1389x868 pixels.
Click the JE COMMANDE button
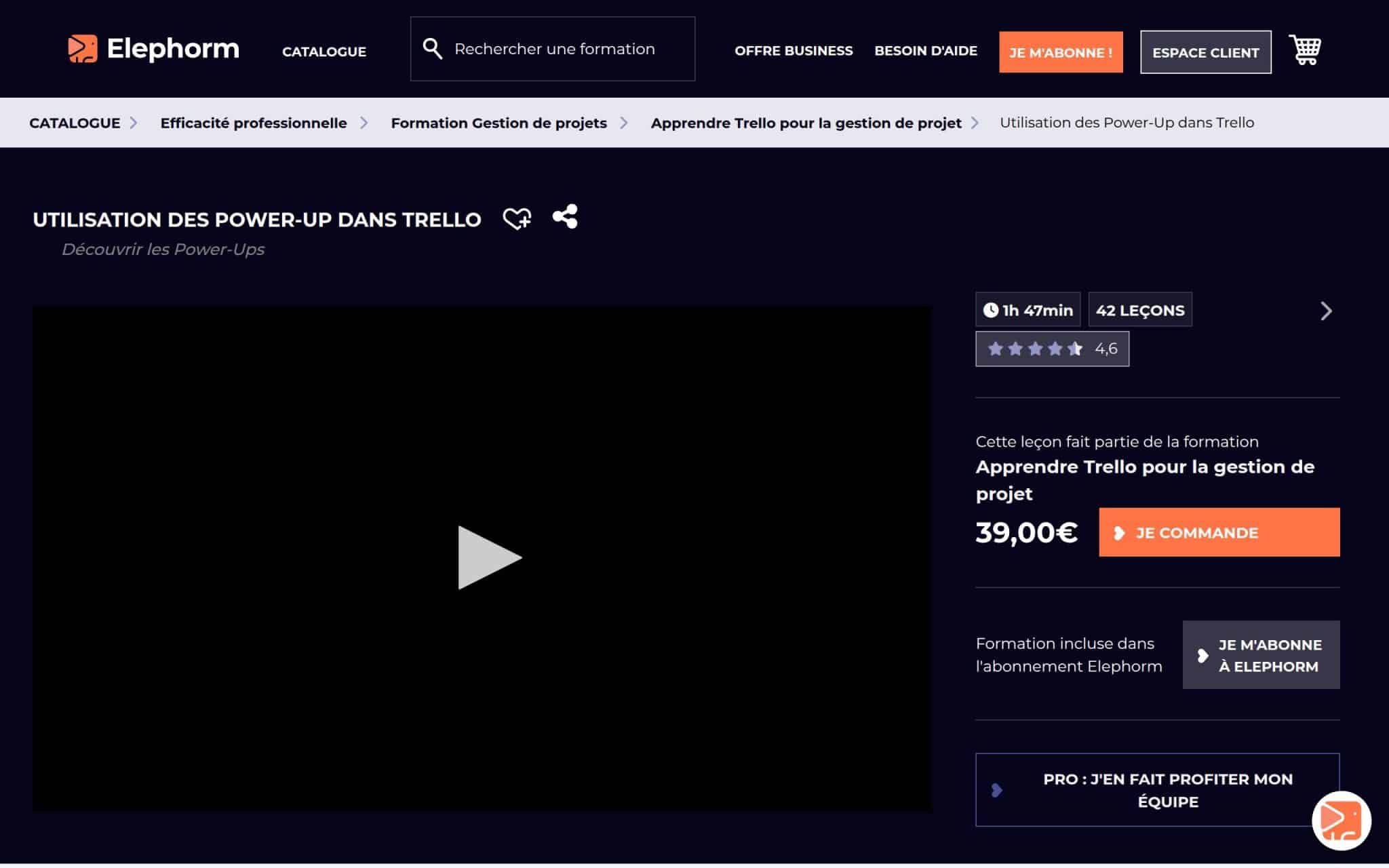point(1219,532)
